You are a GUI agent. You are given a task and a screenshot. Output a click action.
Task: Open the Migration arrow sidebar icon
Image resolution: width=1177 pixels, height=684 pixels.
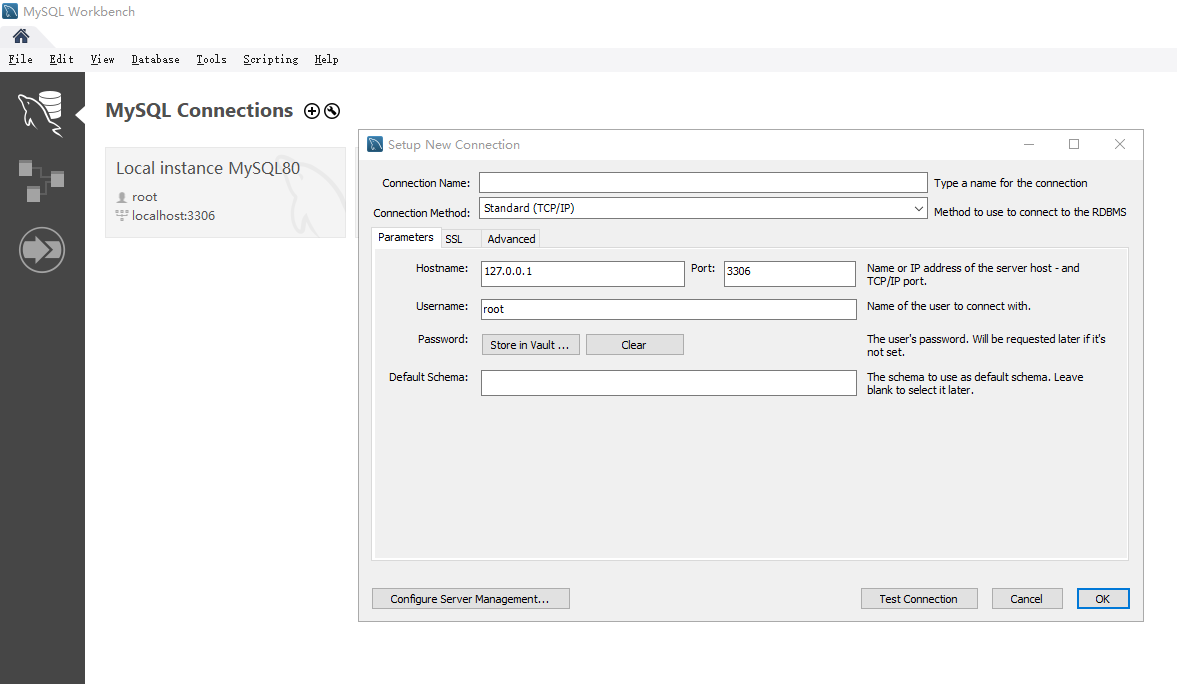tap(41, 249)
